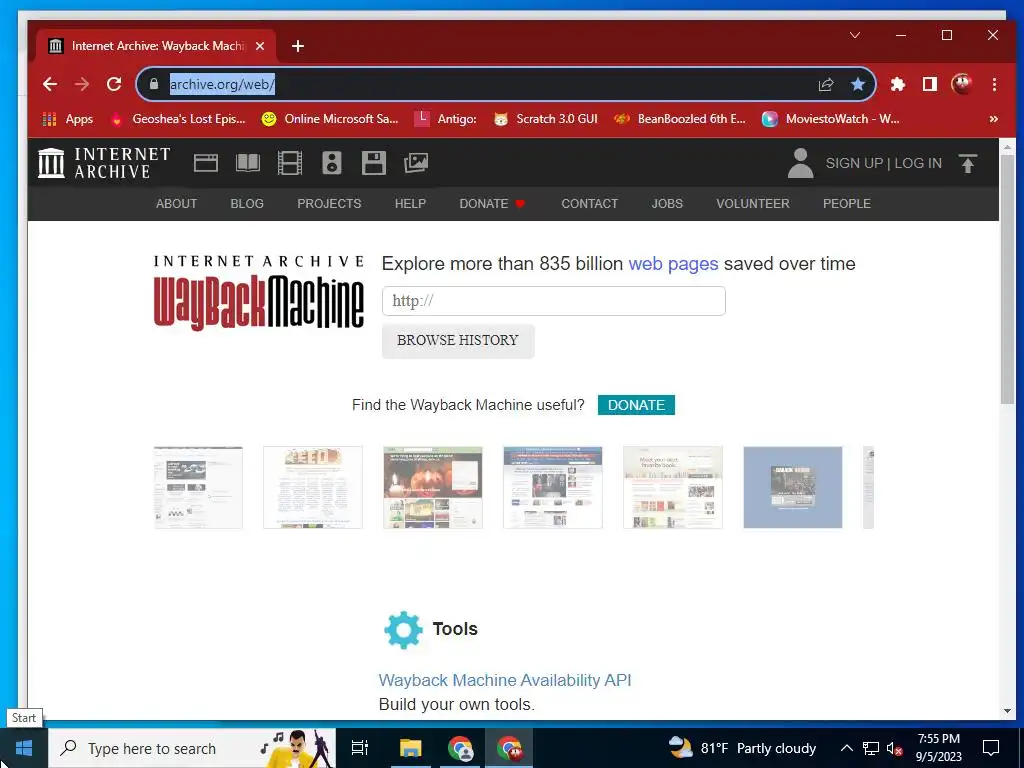Follow the 'web pages' link
This screenshot has width=1024, height=768.
[673, 264]
